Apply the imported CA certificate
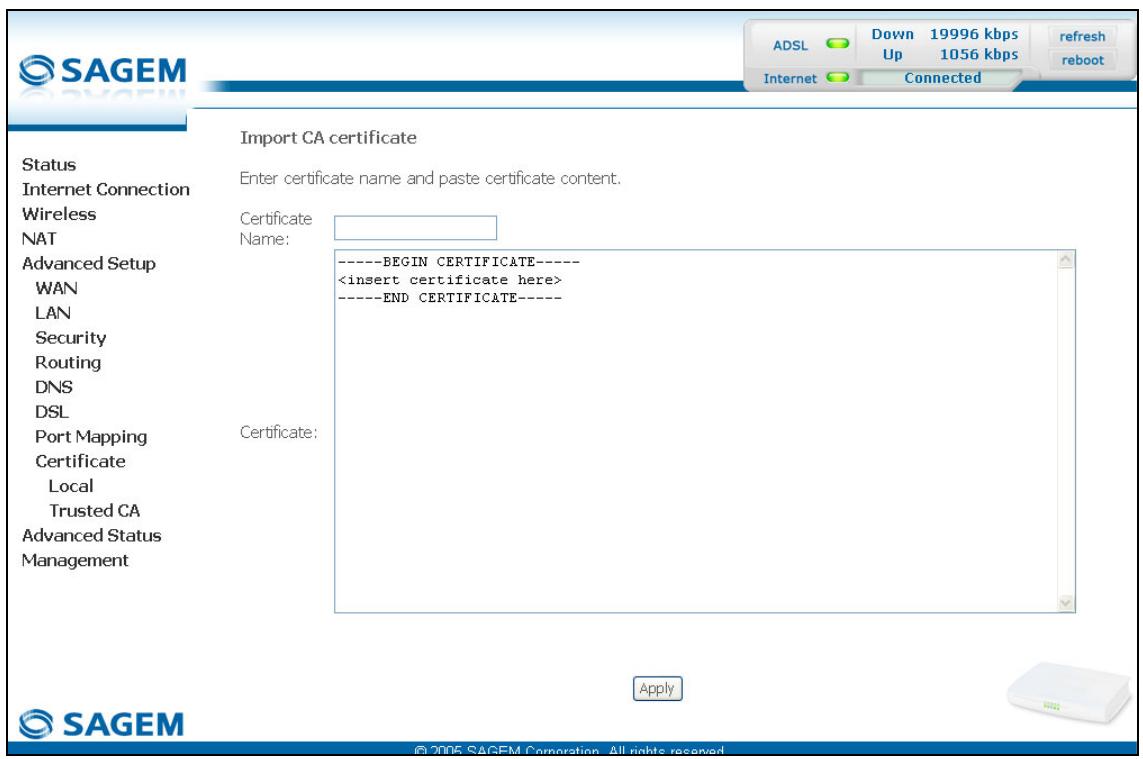Viewport: 1143px width, 759px height. [657, 688]
